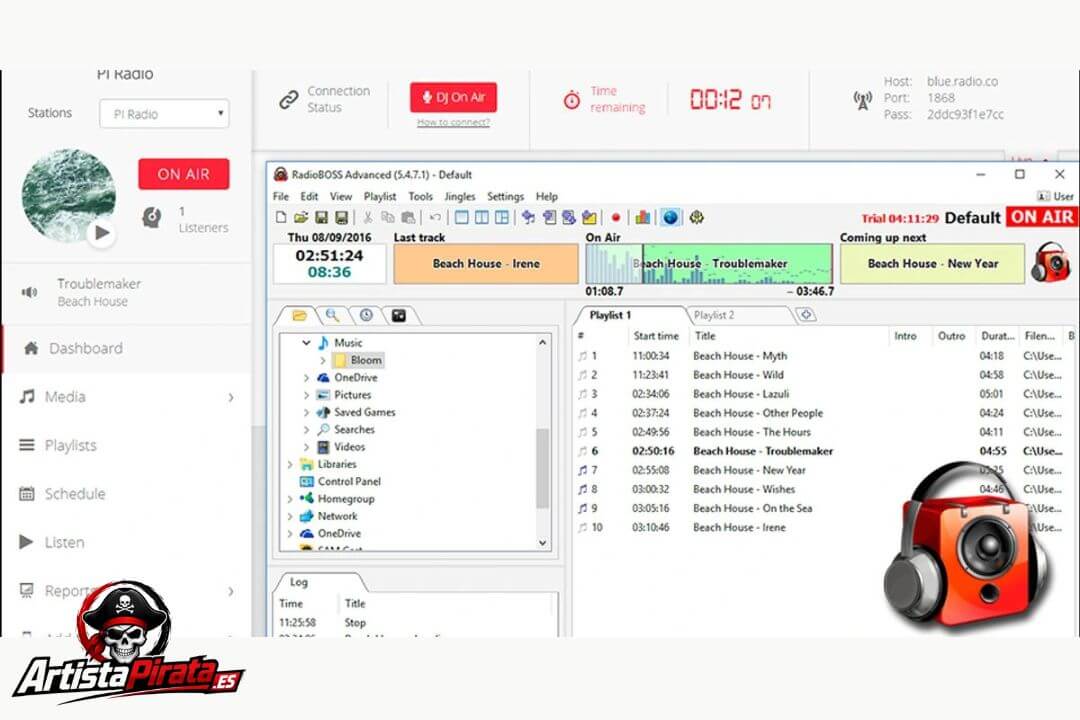The width and height of the screenshot is (1080, 720).
Task: Open statistics with the bar chart icon
Action: (x=643, y=218)
